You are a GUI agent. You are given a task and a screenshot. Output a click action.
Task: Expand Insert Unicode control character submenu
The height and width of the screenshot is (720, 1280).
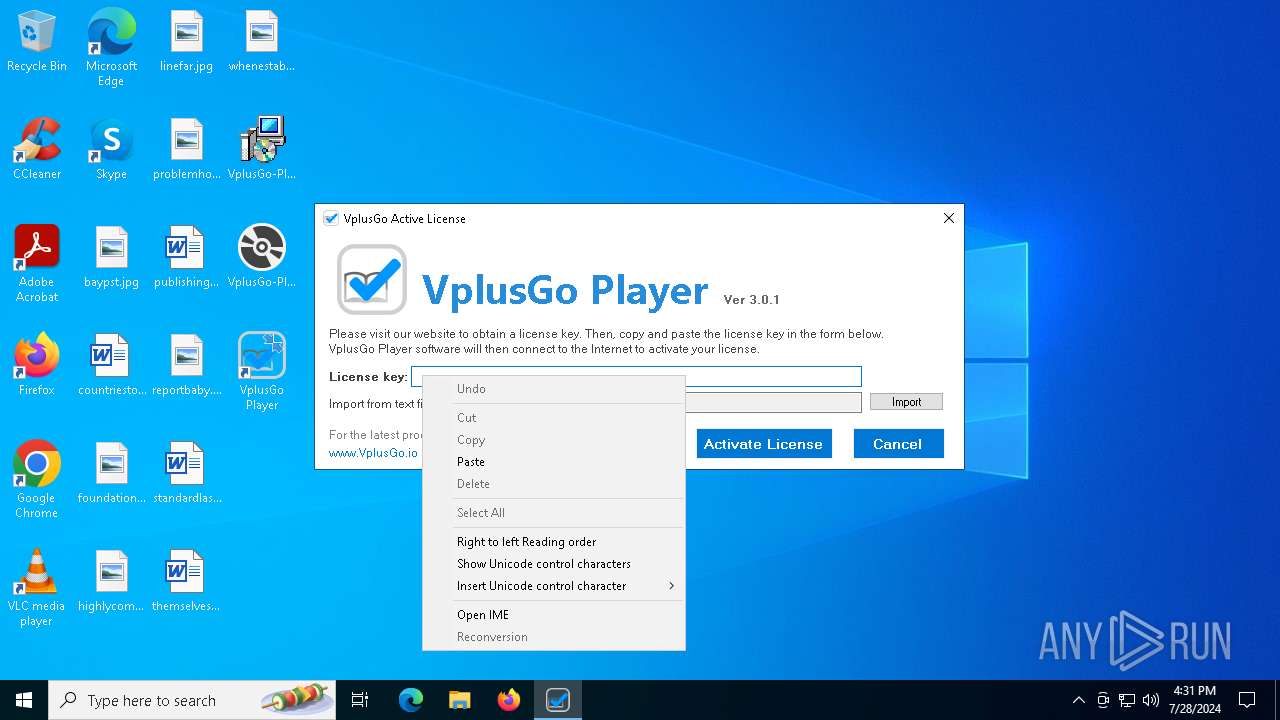click(x=554, y=586)
